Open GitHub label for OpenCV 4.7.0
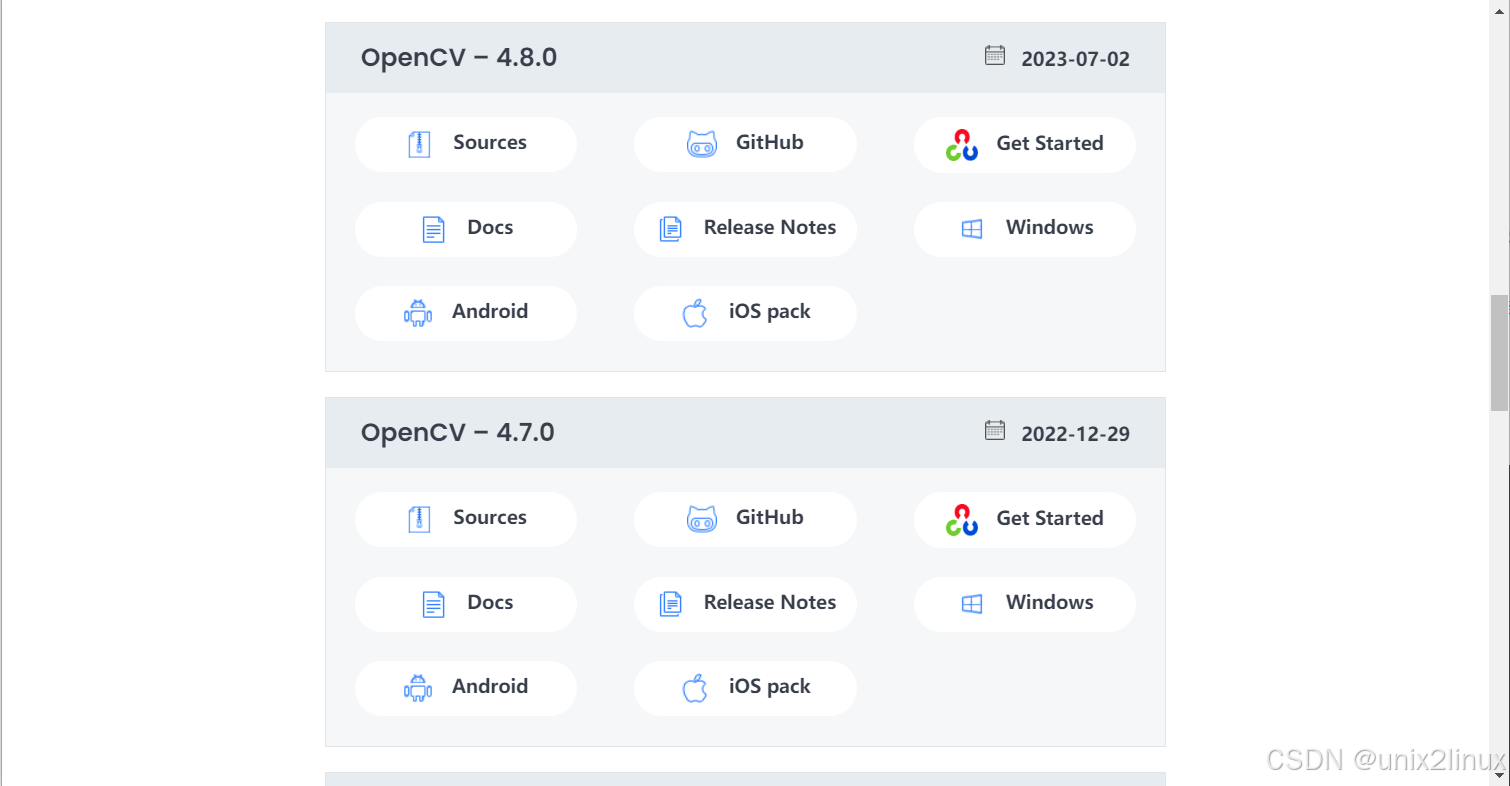 pos(770,517)
